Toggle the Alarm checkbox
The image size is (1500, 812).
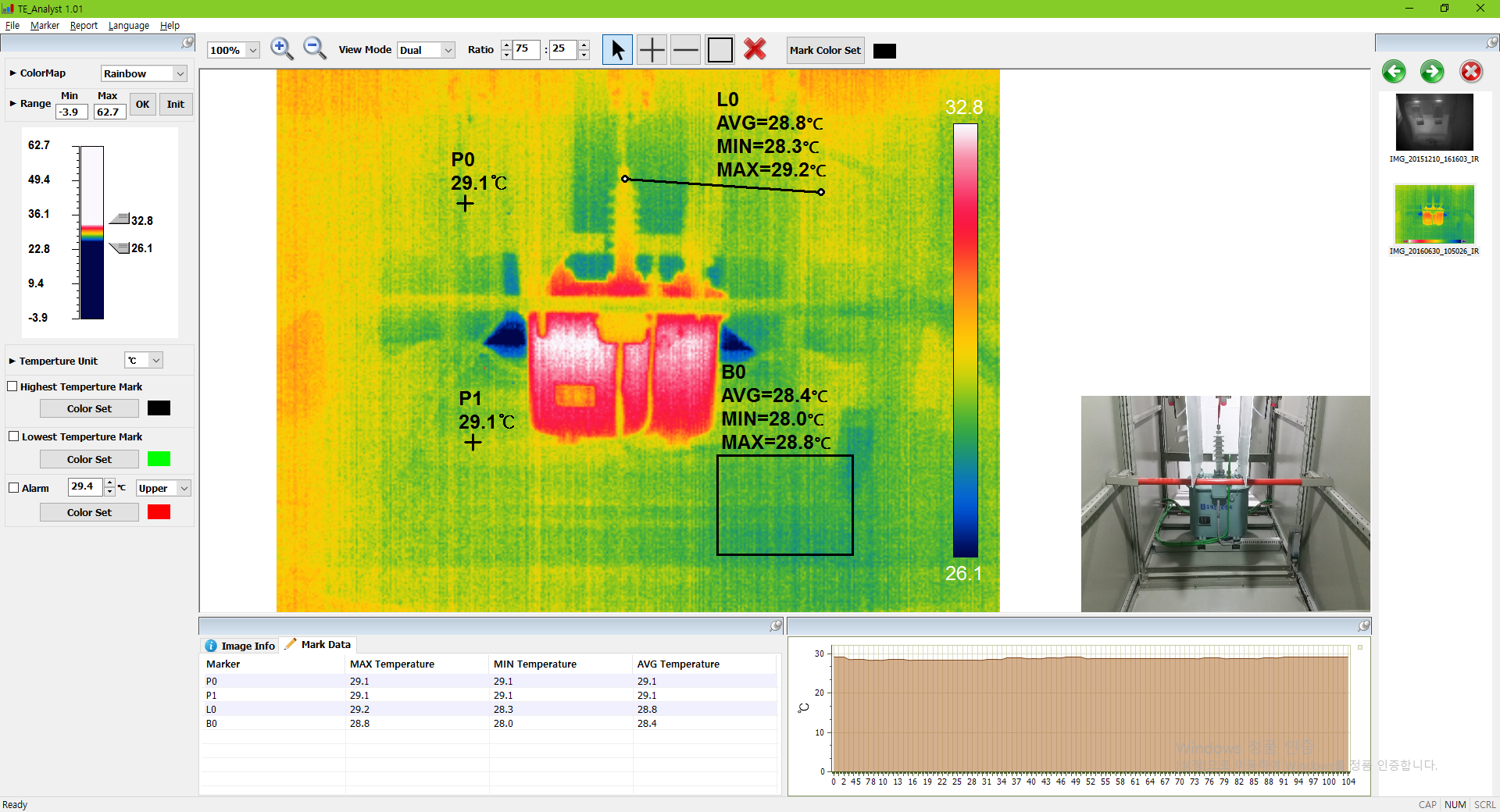pyautogui.click(x=13, y=488)
